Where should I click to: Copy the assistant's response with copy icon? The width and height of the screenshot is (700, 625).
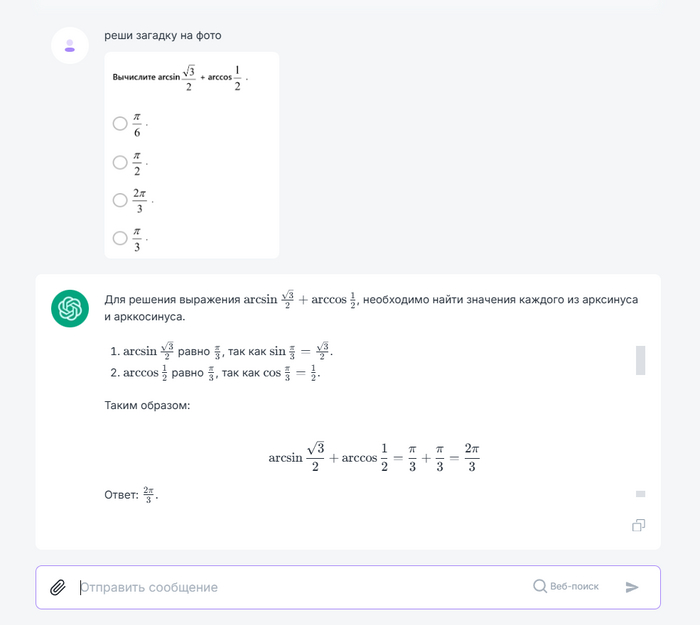pos(638,525)
